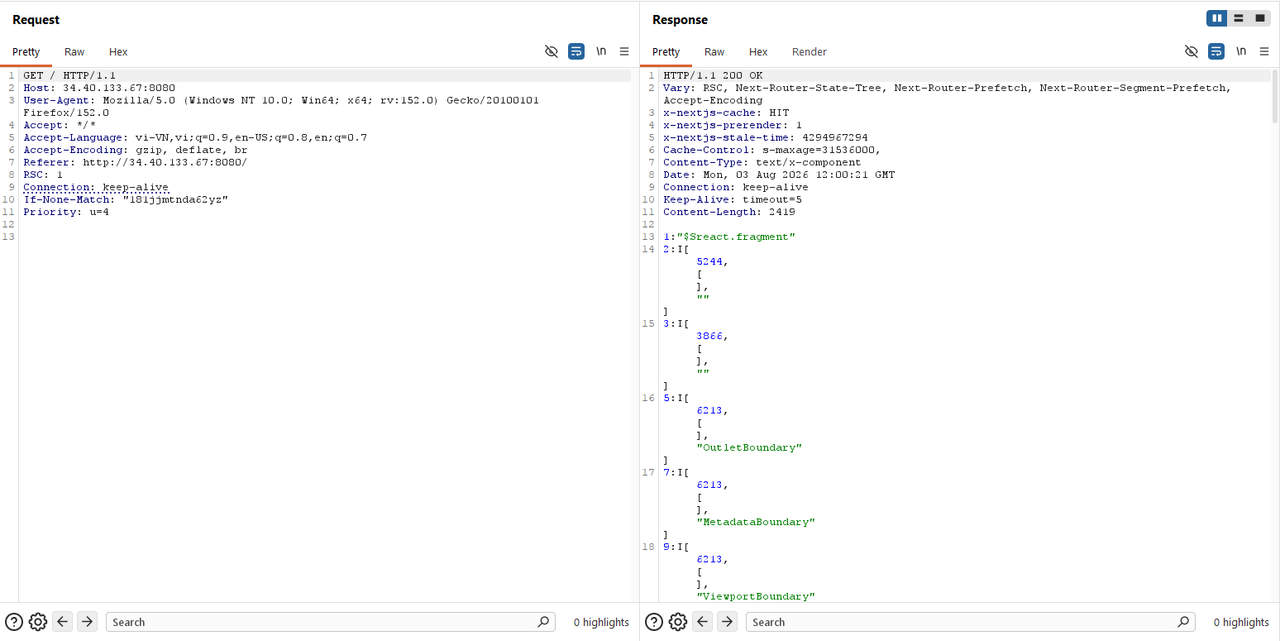Switch to Response Hex tab
This screenshot has height=641, width=1280.
pos(758,52)
